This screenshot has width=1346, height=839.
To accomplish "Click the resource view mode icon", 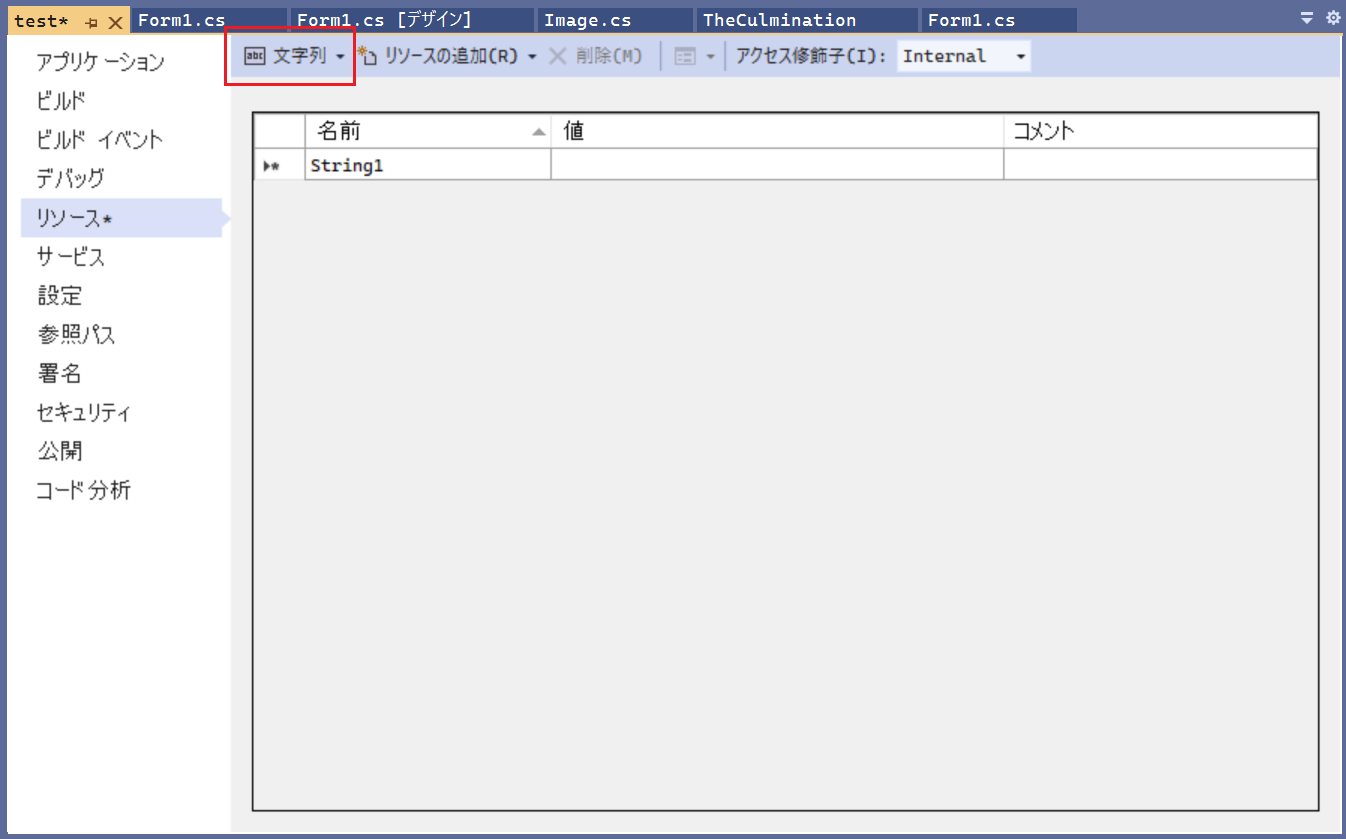I will [685, 57].
